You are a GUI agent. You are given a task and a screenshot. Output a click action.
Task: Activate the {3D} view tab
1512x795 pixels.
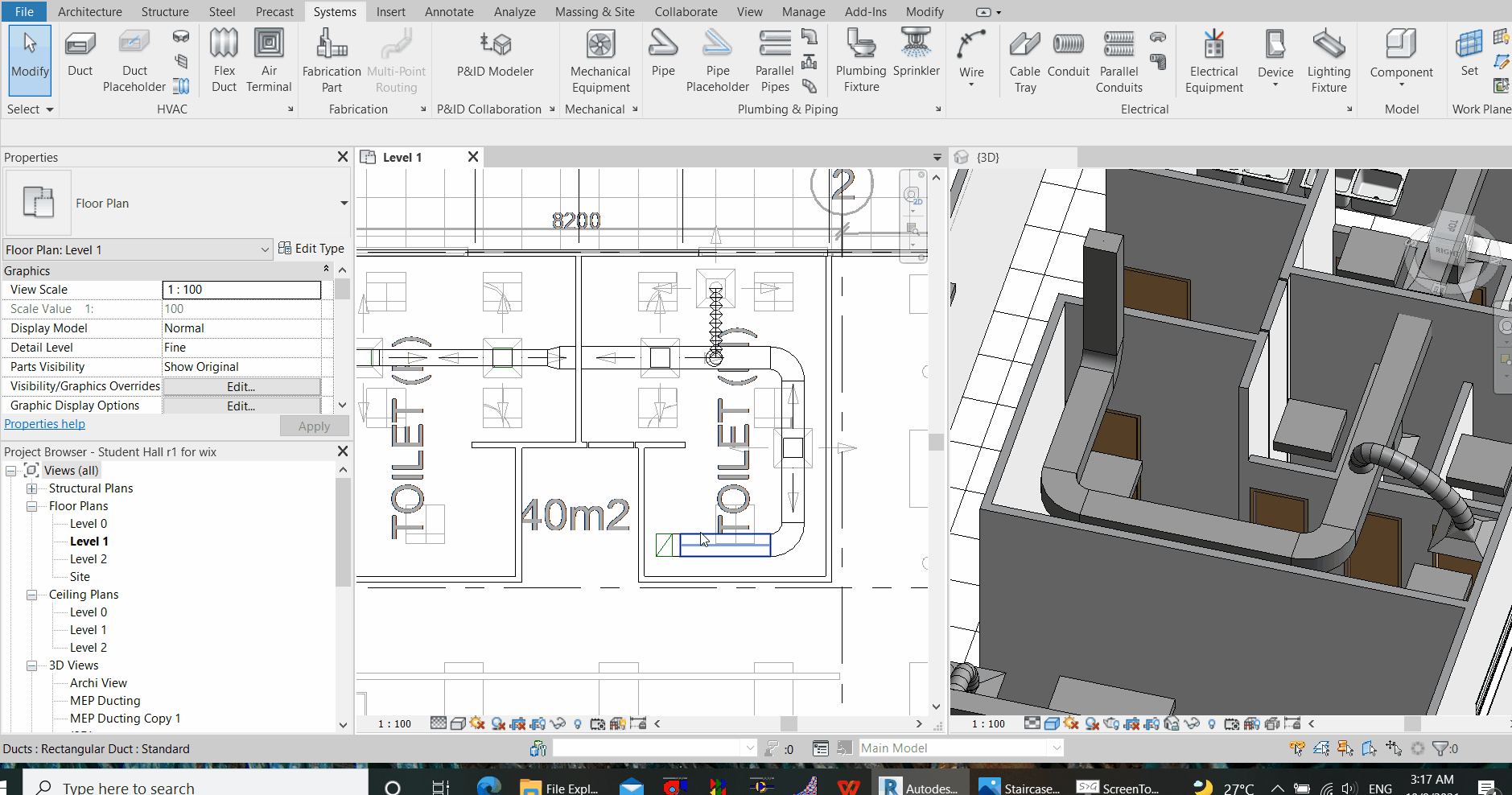987,158
